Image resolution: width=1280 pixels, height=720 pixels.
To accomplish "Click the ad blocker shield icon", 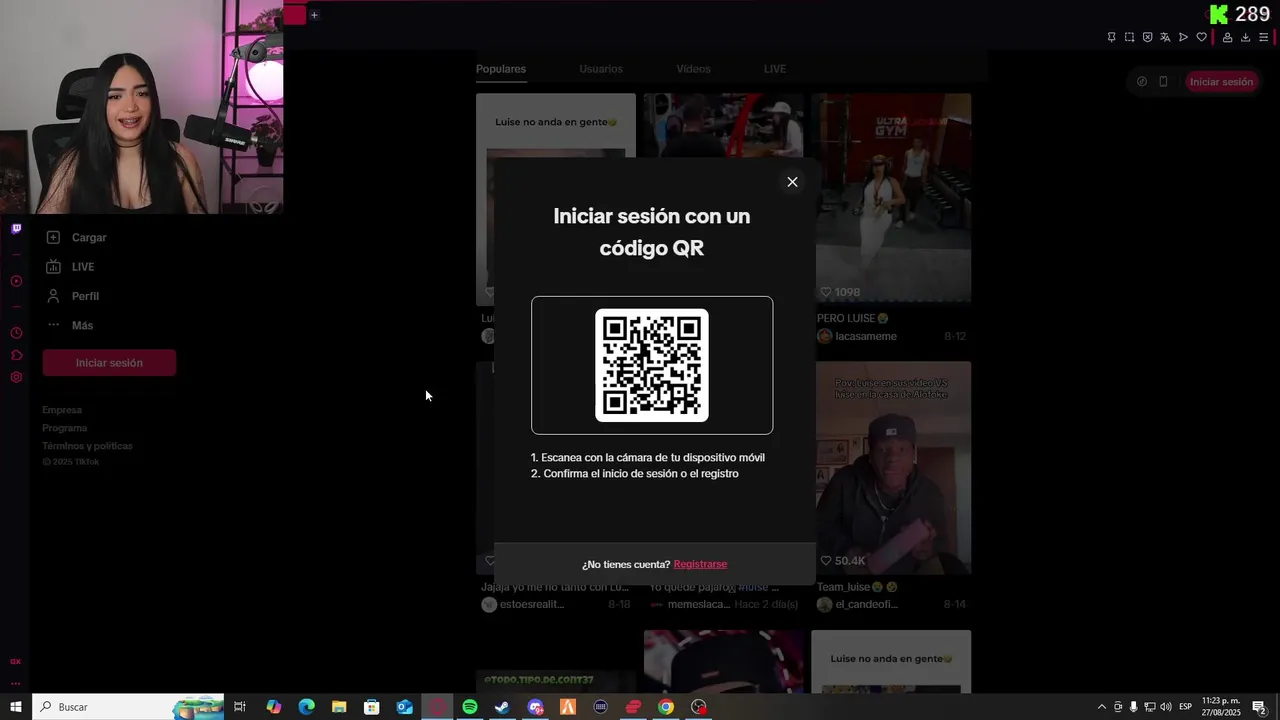I will click(1147, 37).
